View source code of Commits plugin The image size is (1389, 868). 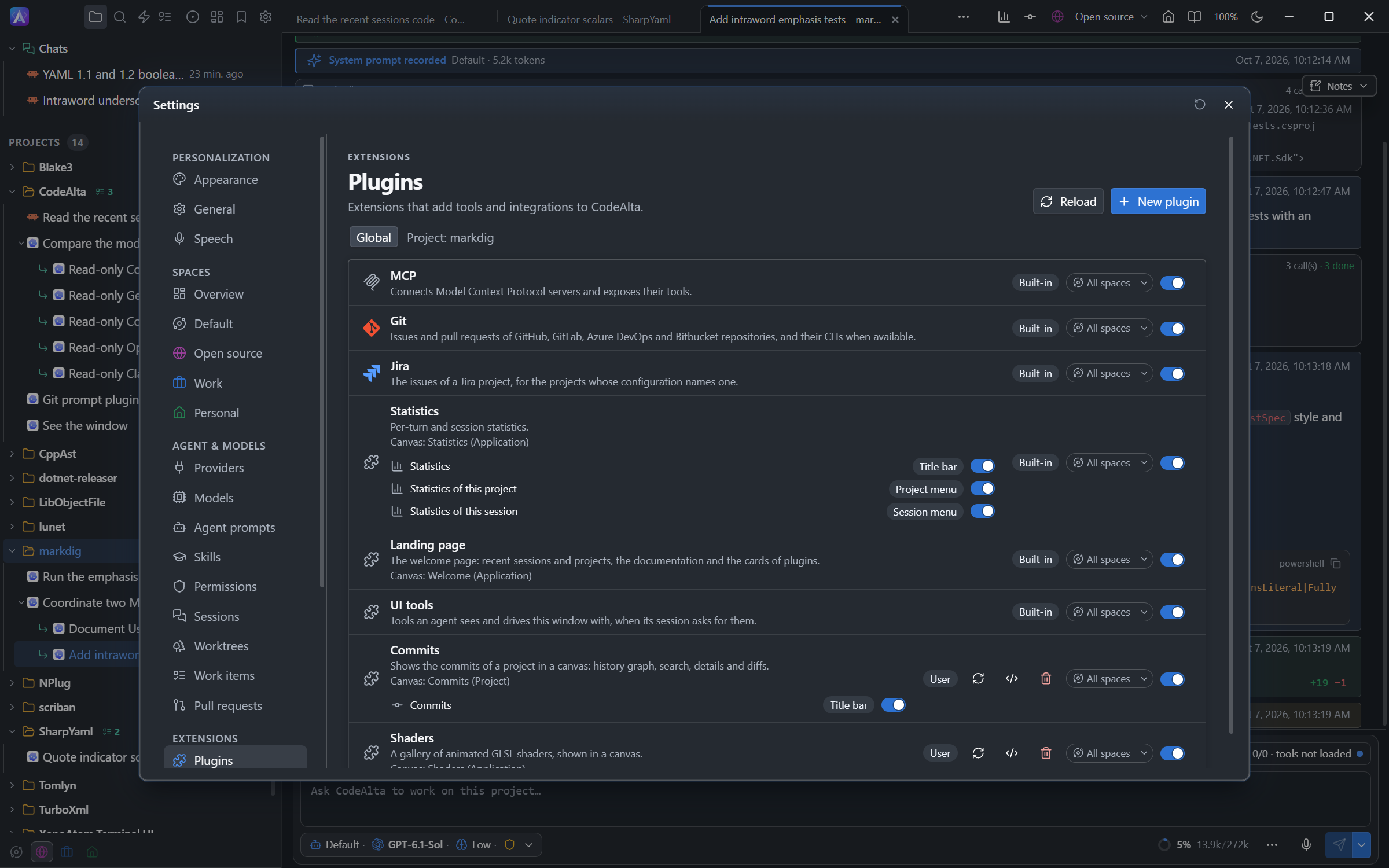[x=1012, y=679]
